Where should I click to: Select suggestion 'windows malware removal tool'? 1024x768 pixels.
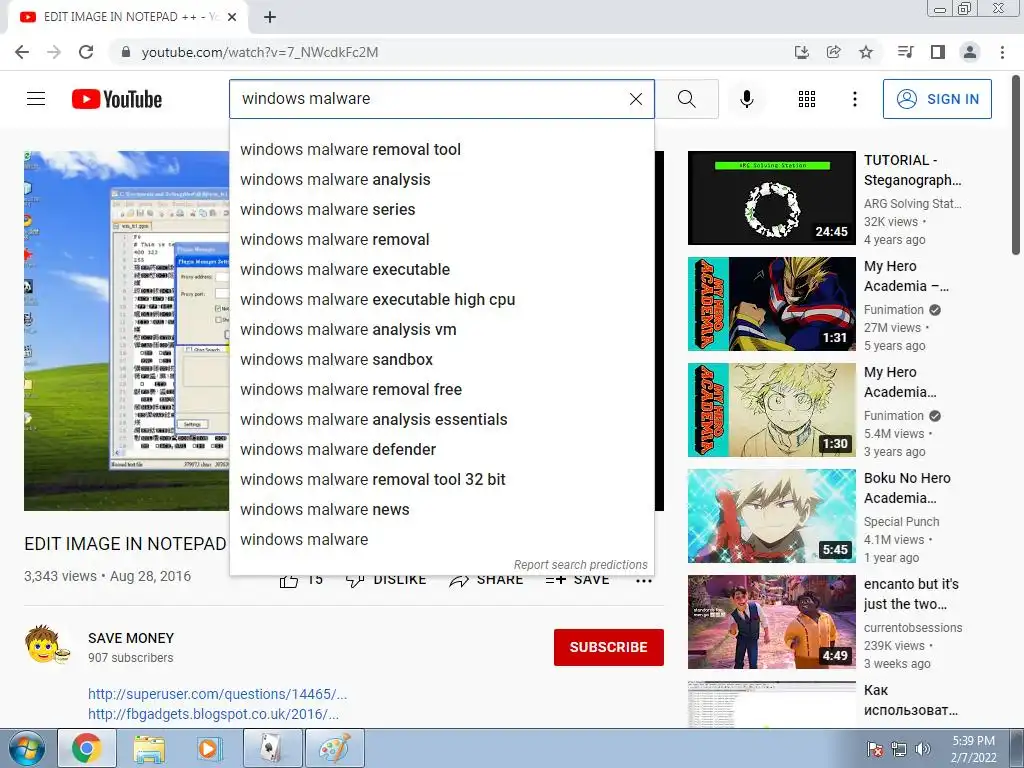(441, 150)
